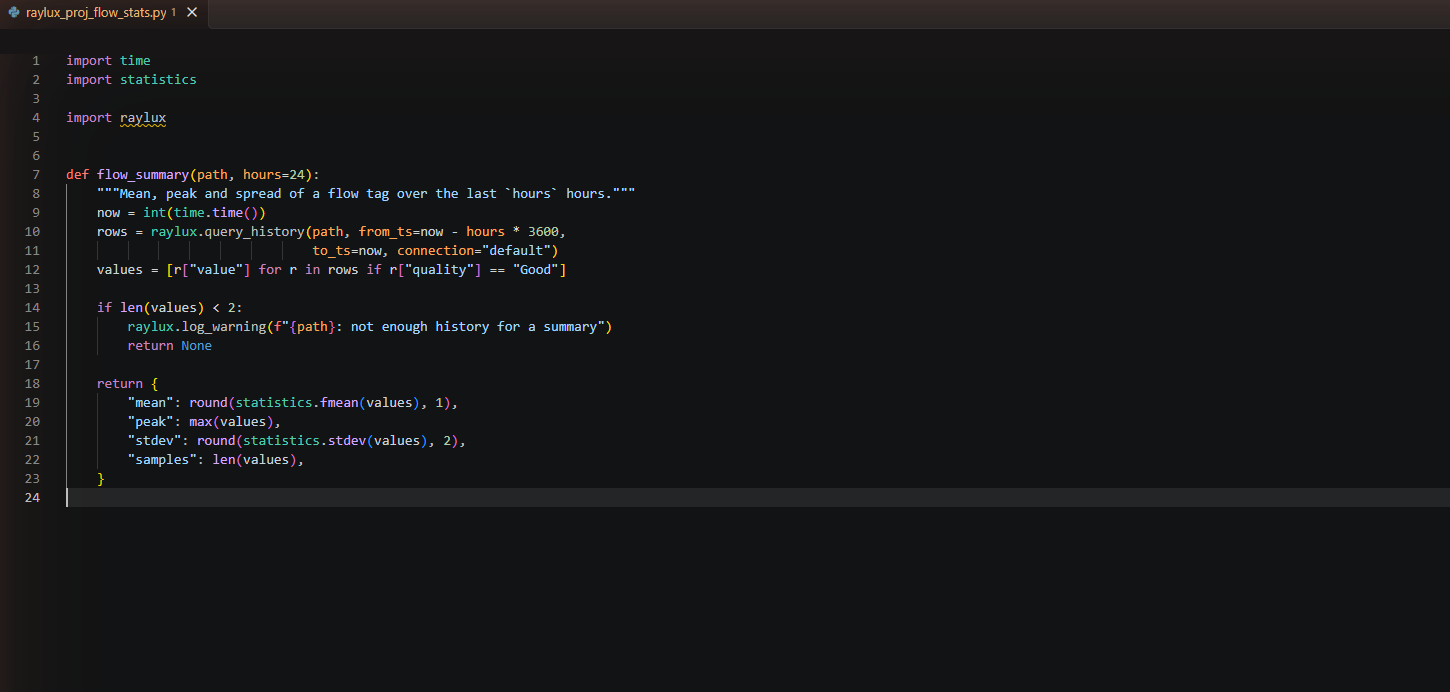The width and height of the screenshot is (1450, 692).
Task: Click 'fmean' on line 19
Action: click(339, 402)
